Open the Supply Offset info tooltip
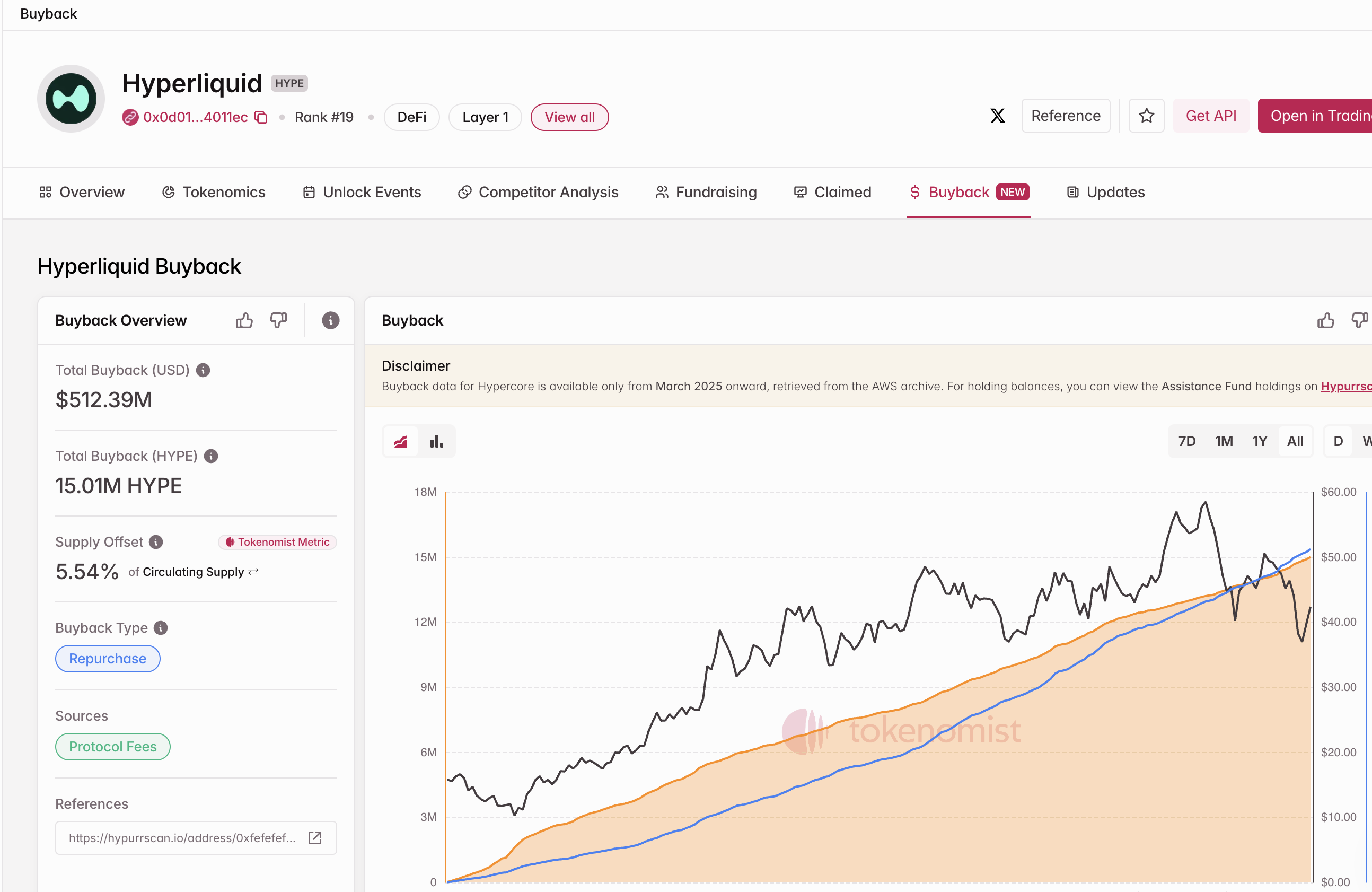Viewport: 1372px width, 892px height. click(155, 542)
